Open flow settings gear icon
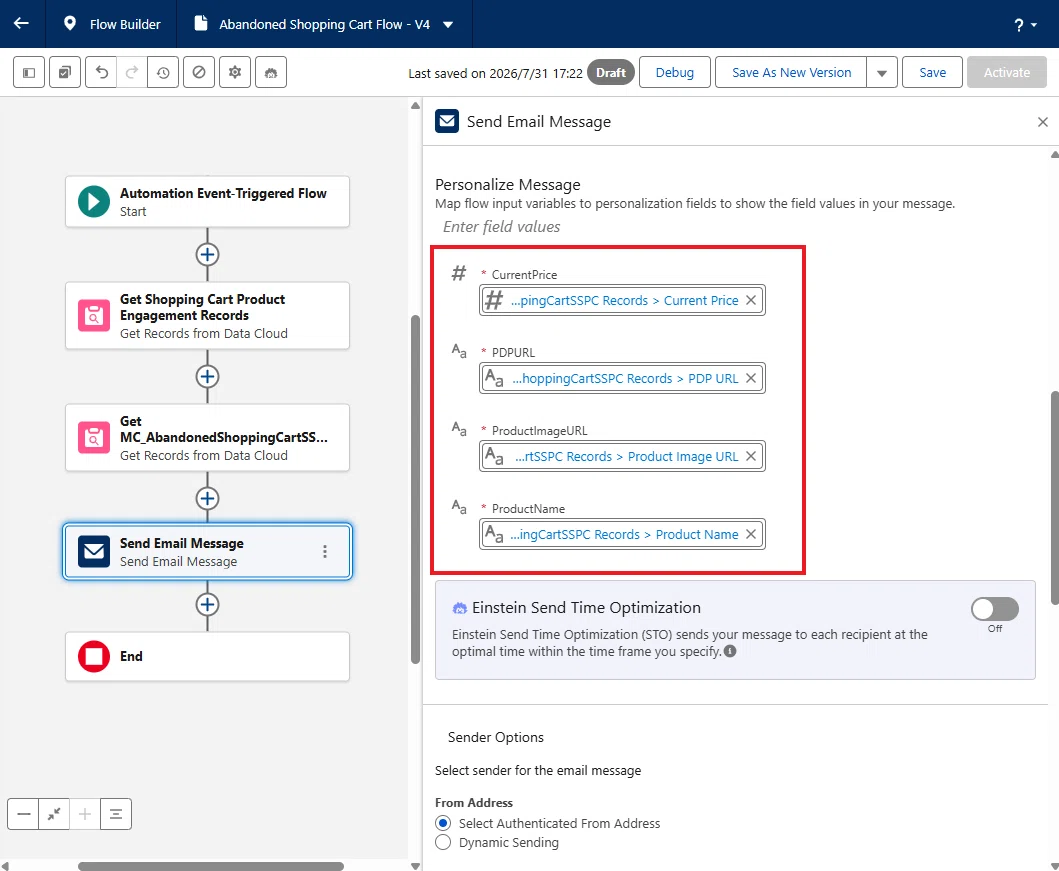This screenshot has width=1059, height=871. click(x=234, y=72)
